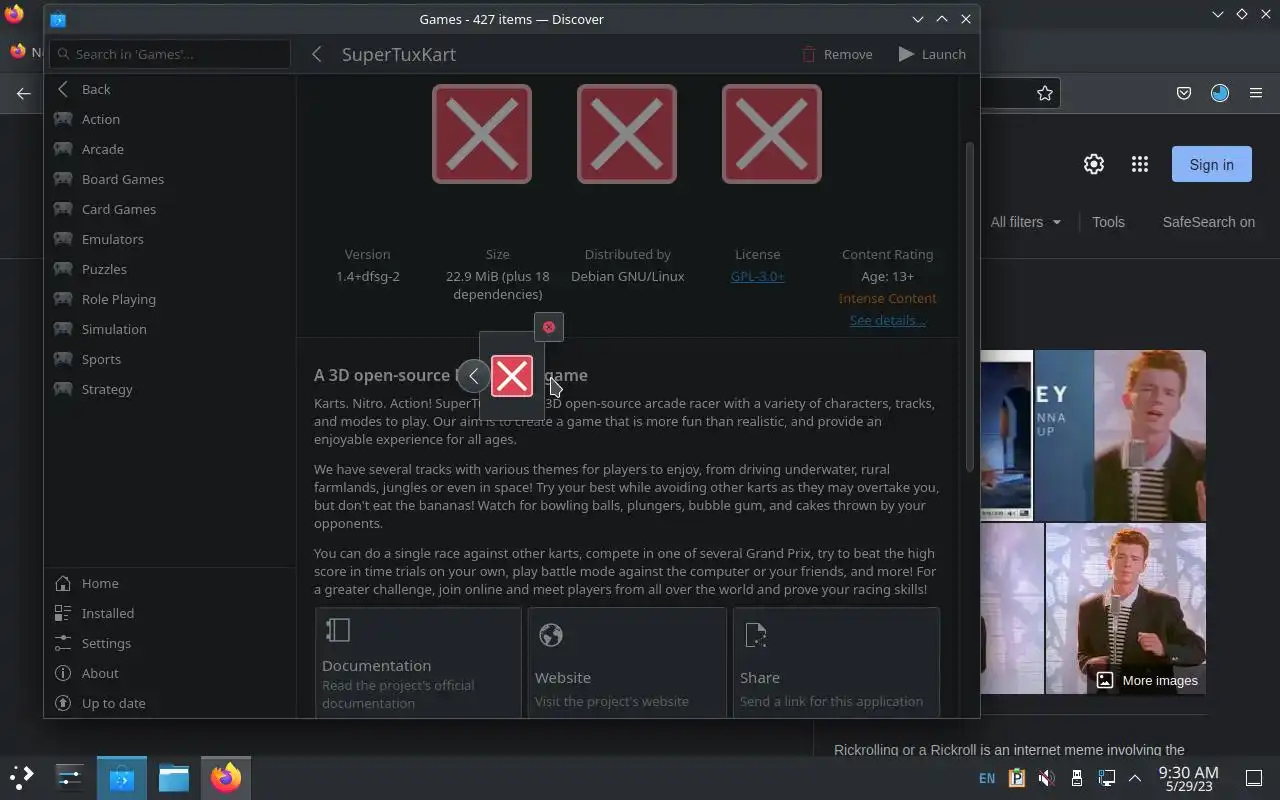Open the Card Games category
This screenshot has width=1280, height=800.
point(170,209)
